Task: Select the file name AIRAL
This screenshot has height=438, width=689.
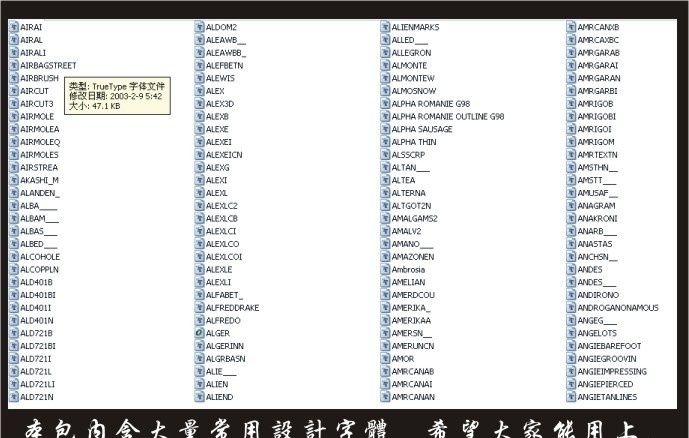Action: [x=31, y=40]
